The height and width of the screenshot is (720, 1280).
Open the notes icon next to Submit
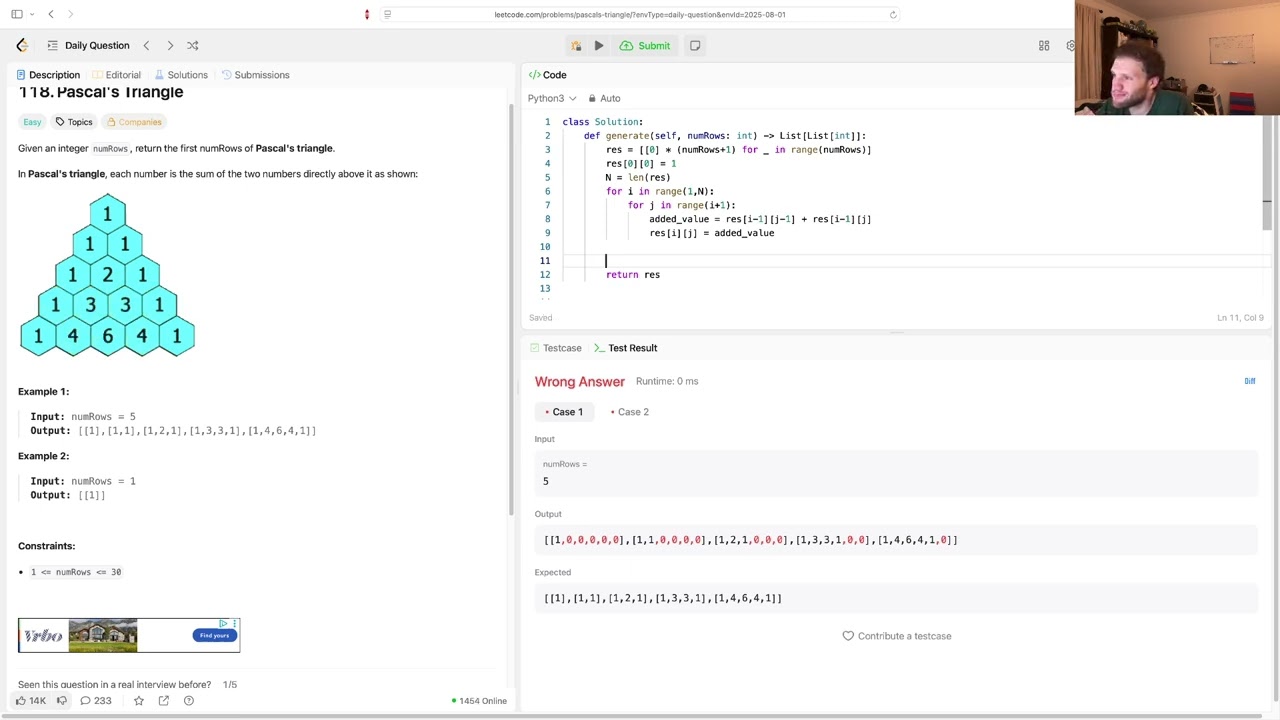695,45
